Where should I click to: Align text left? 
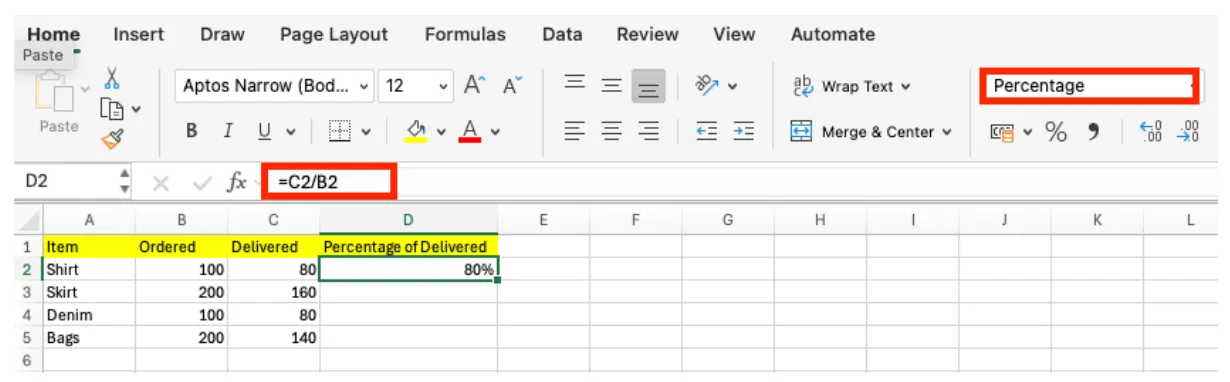[574, 131]
